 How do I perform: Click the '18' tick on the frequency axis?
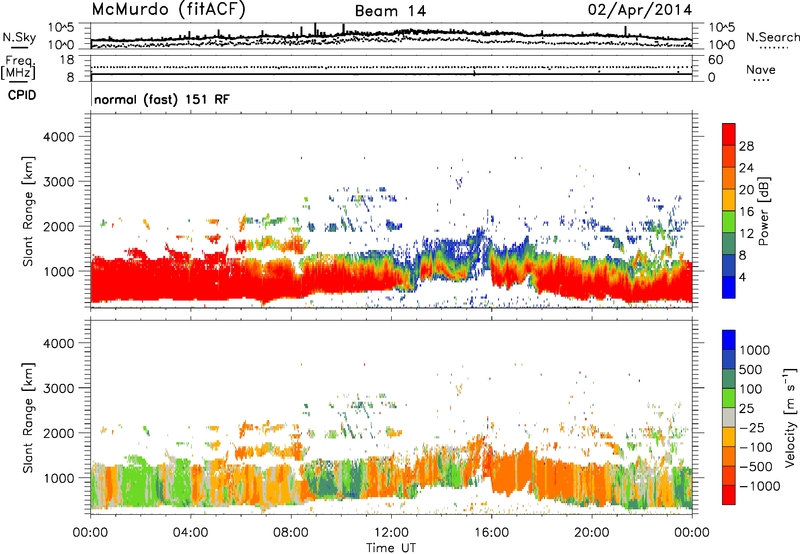point(67,60)
